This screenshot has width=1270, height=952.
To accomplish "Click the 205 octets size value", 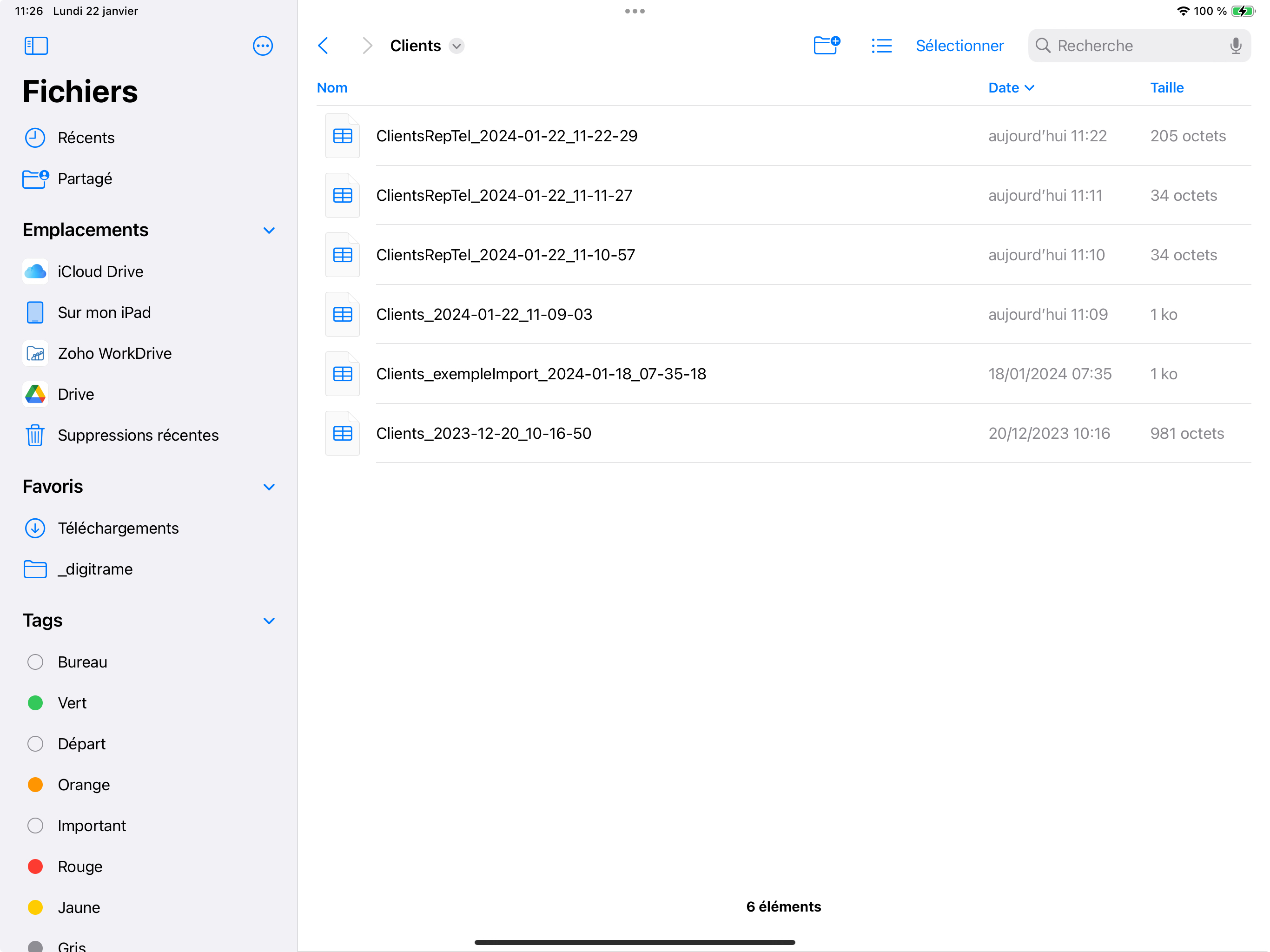I will pyautogui.click(x=1188, y=136).
